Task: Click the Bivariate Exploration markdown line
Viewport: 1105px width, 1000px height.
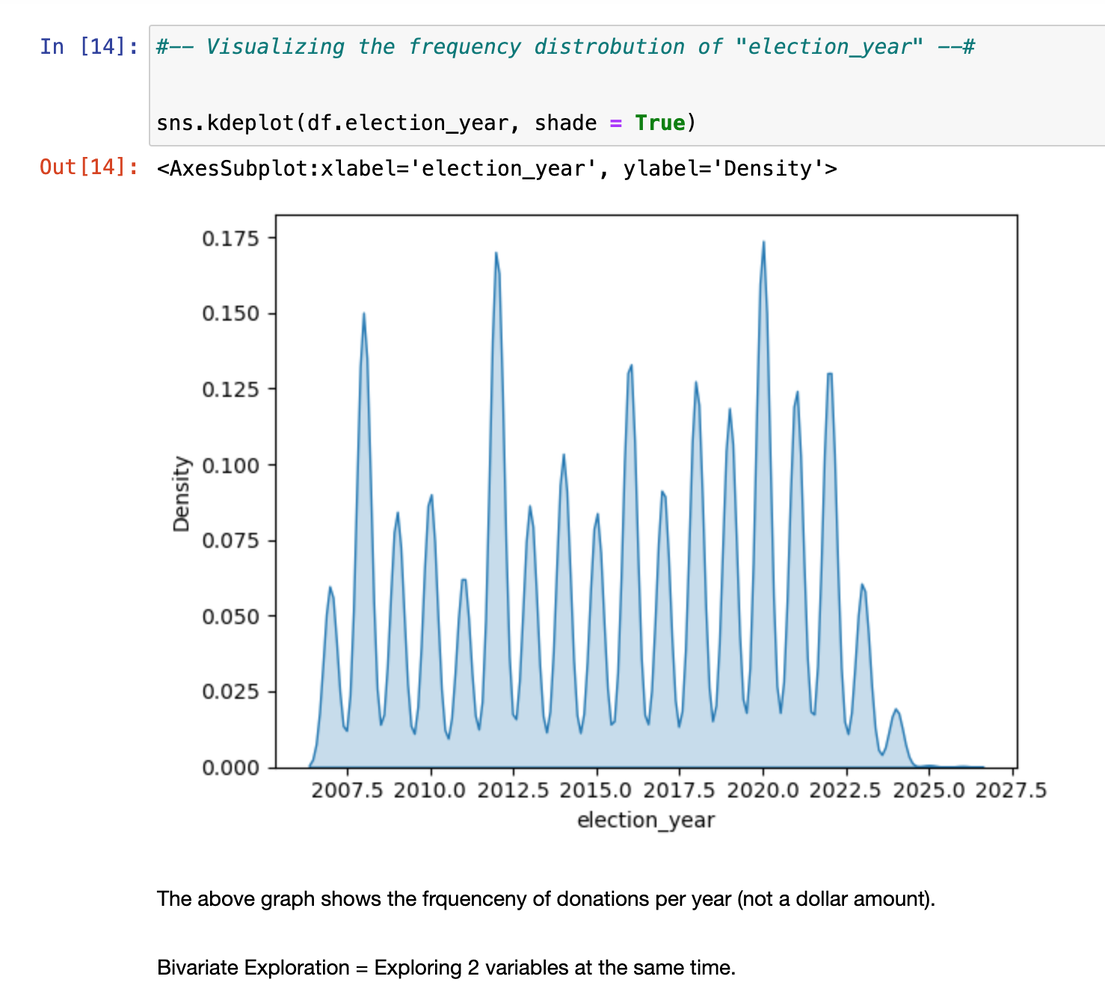Action: click(446, 969)
